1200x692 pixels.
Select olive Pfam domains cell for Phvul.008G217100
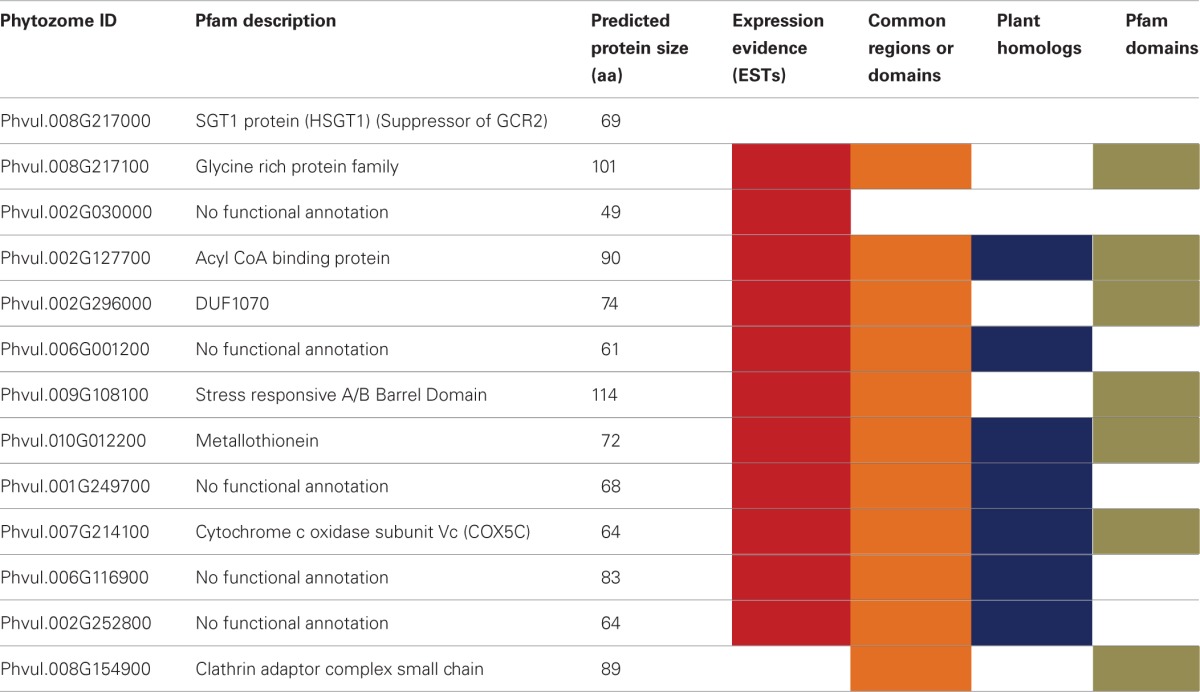pyautogui.click(x=1146, y=167)
